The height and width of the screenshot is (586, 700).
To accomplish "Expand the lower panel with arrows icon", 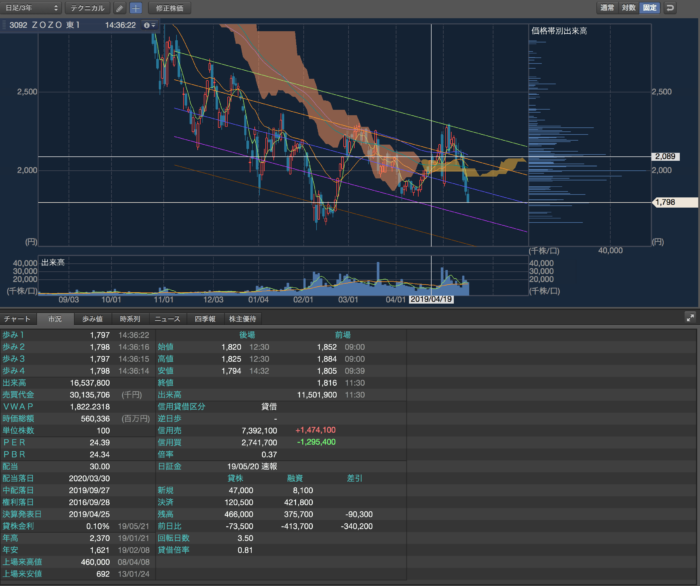I will coord(690,317).
